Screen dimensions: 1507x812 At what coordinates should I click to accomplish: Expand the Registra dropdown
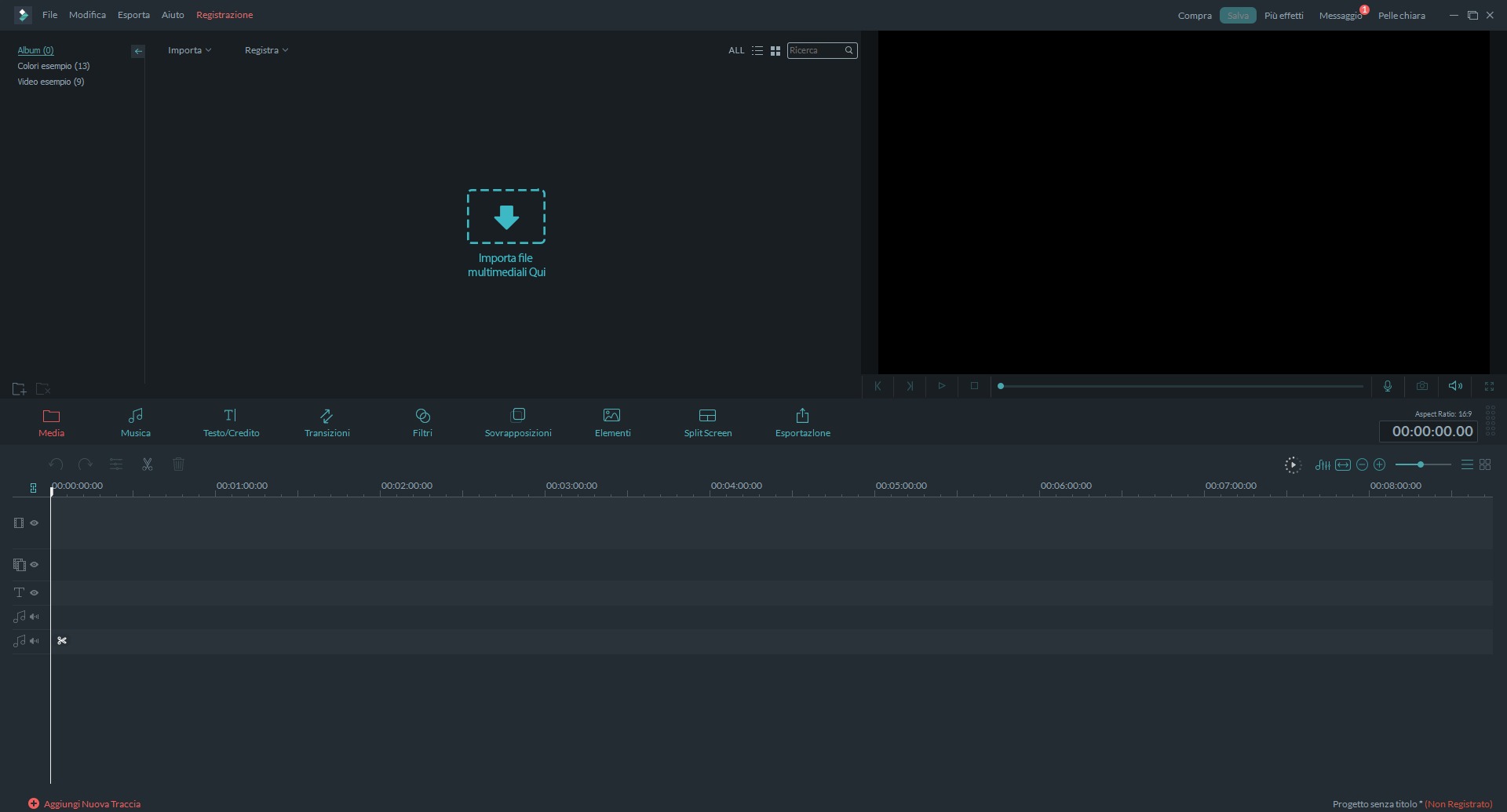(x=266, y=50)
